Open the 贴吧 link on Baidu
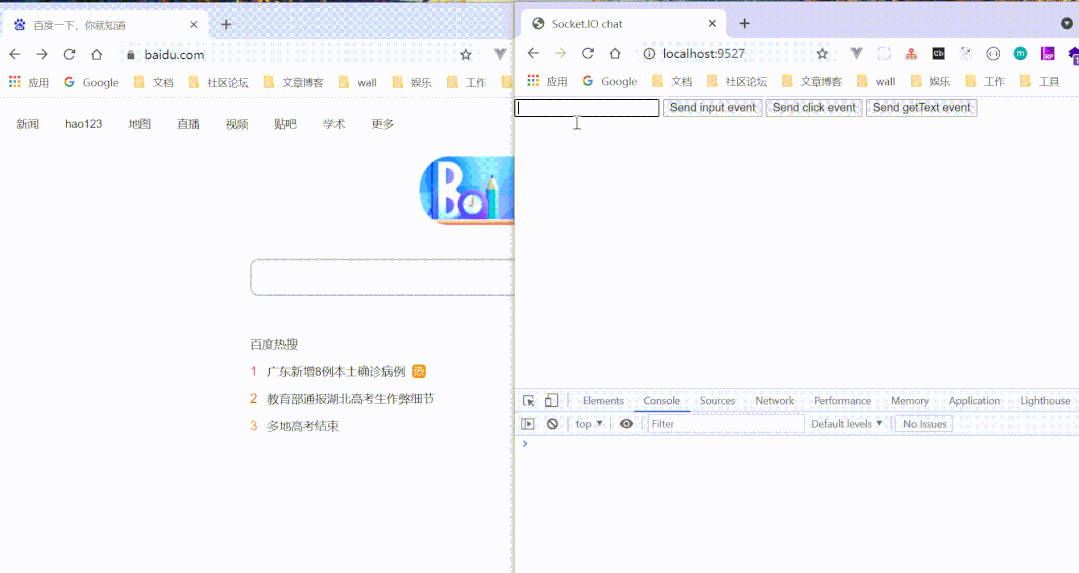Screen dimensions: 1079x573 [286, 124]
